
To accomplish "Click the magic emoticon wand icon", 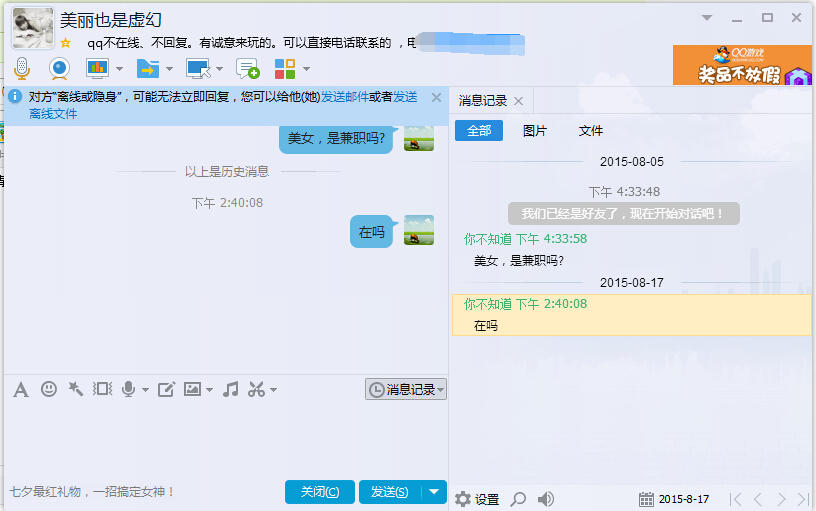I will point(76,389).
